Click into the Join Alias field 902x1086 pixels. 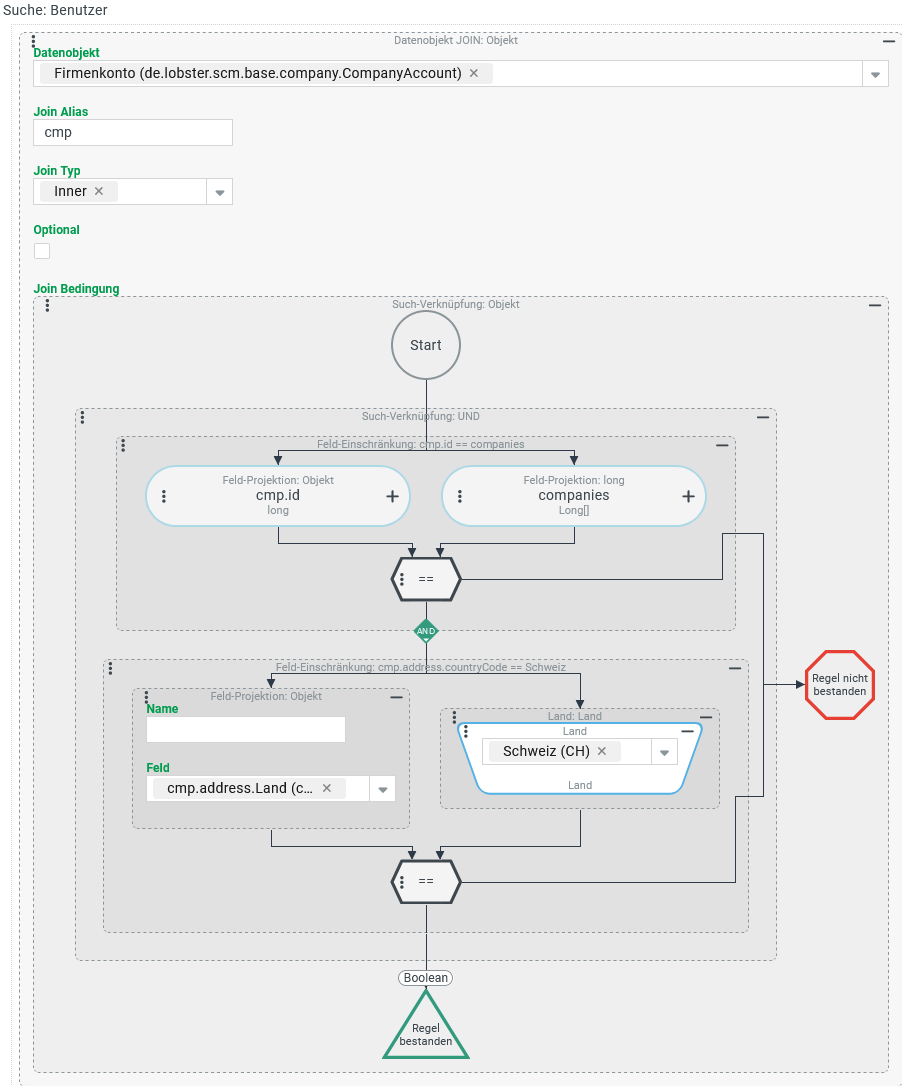pyautogui.click(x=133, y=132)
